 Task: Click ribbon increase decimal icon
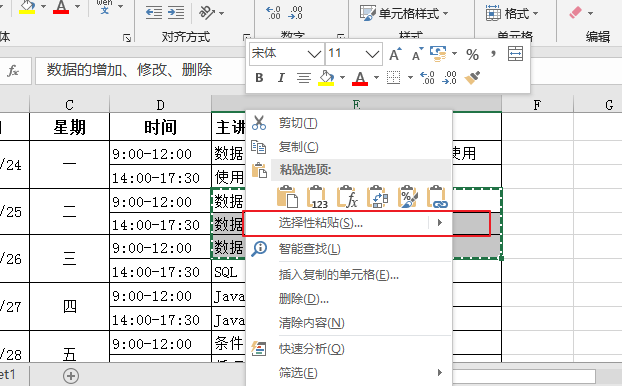[273, 13]
